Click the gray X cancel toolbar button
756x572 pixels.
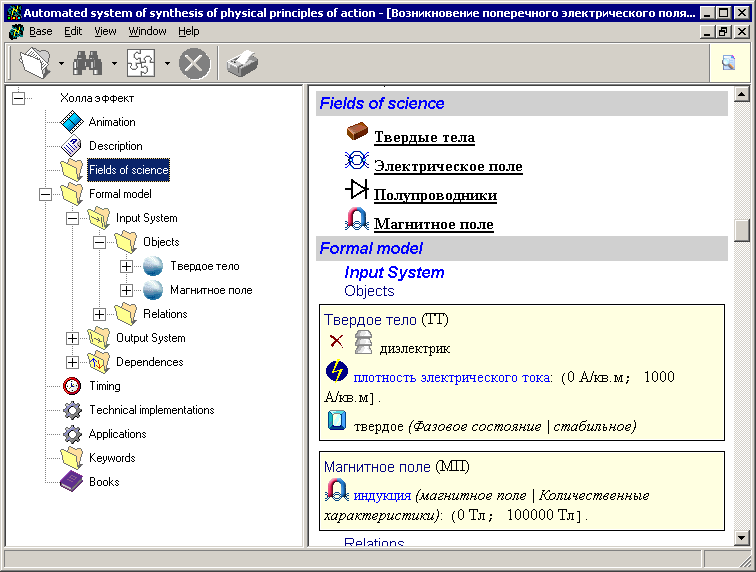(194, 65)
